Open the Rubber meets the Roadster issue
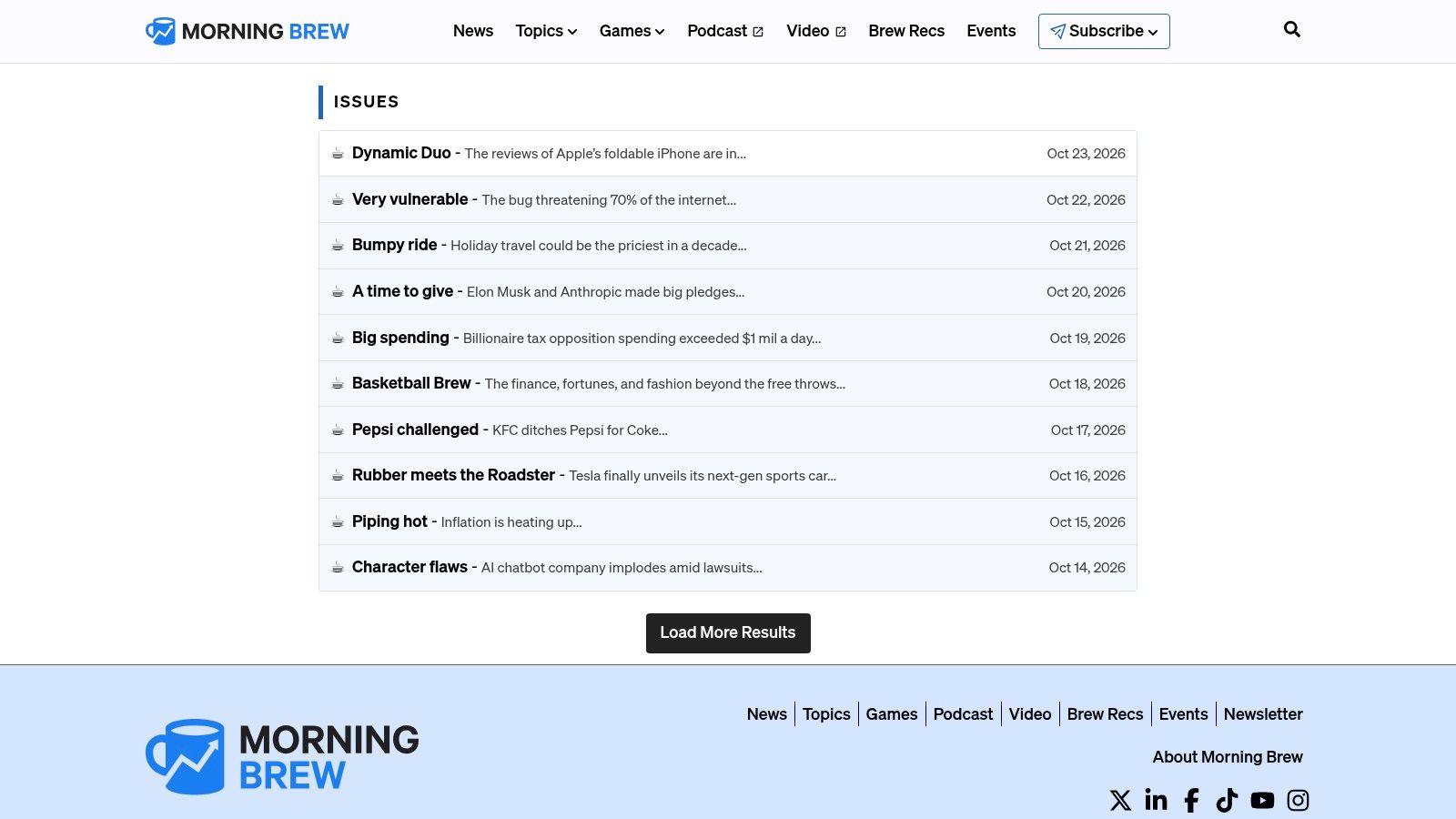The height and width of the screenshot is (819, 1456). point(728,475)
